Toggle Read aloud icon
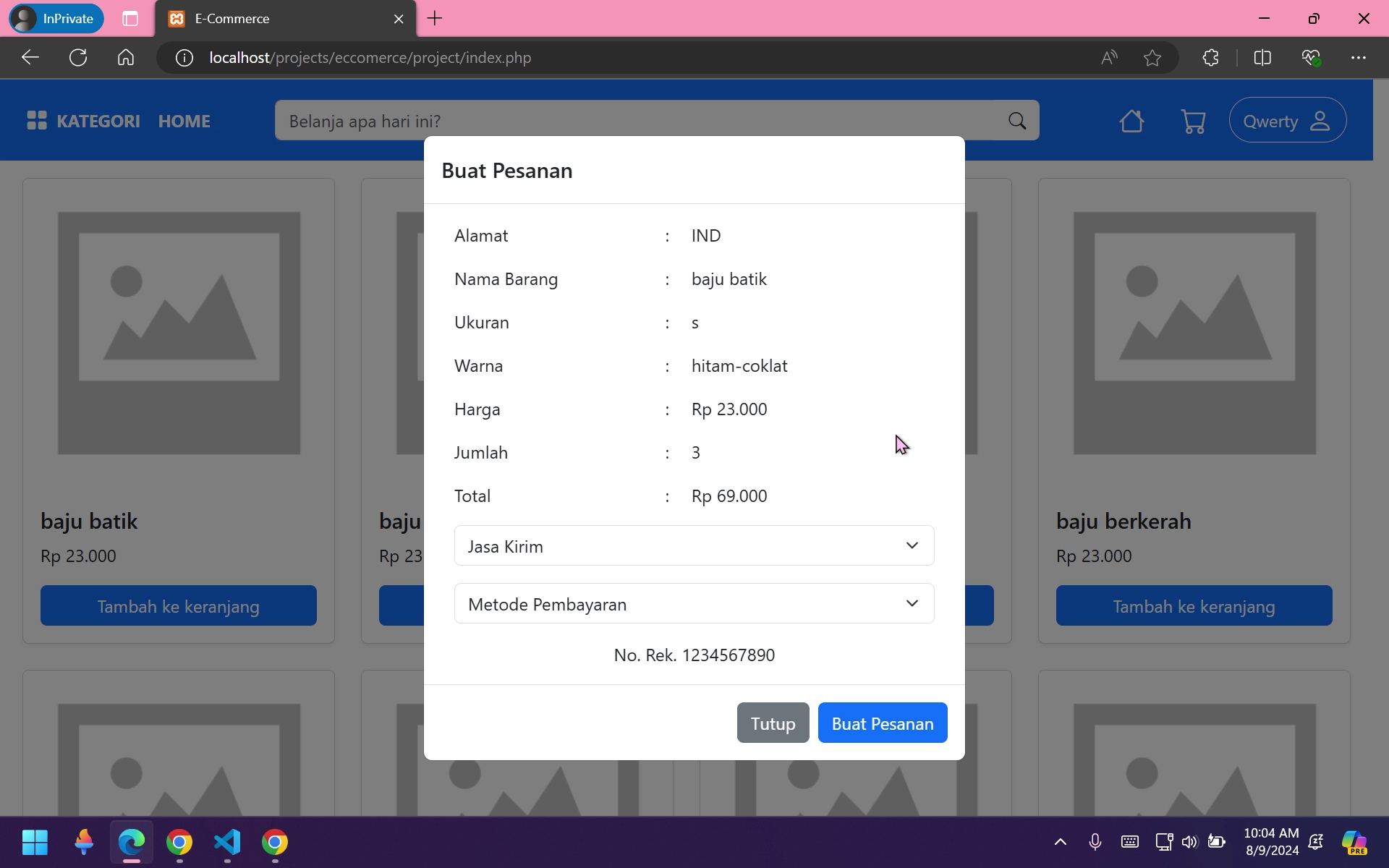 coord(1108,58)
